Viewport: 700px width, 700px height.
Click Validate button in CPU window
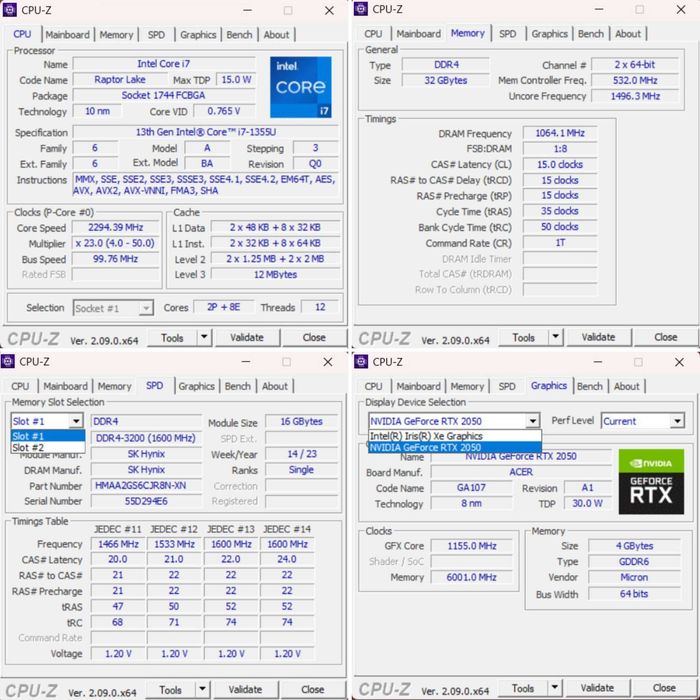(x=247, y=338)
